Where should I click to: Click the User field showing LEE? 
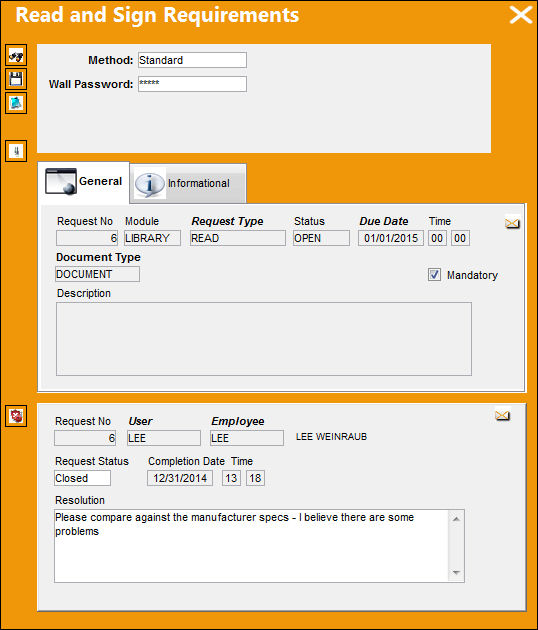pos(164,438)
